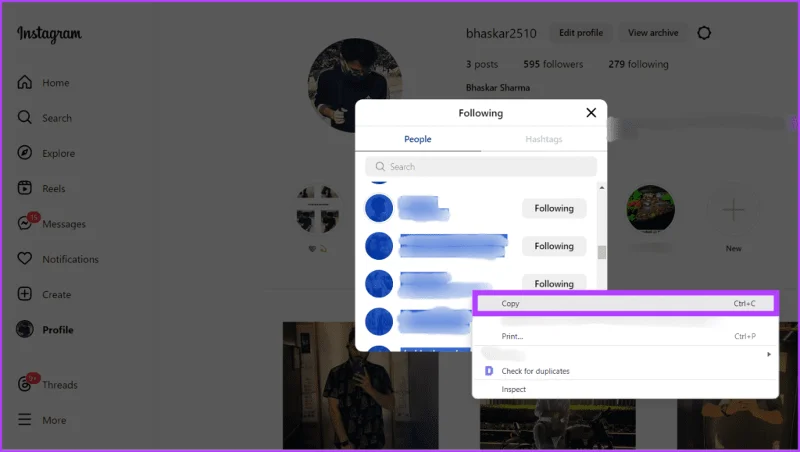The height and width of the screenshot is (452, 800).
Task: Open the Threads icon
Action: click(24, 384)
